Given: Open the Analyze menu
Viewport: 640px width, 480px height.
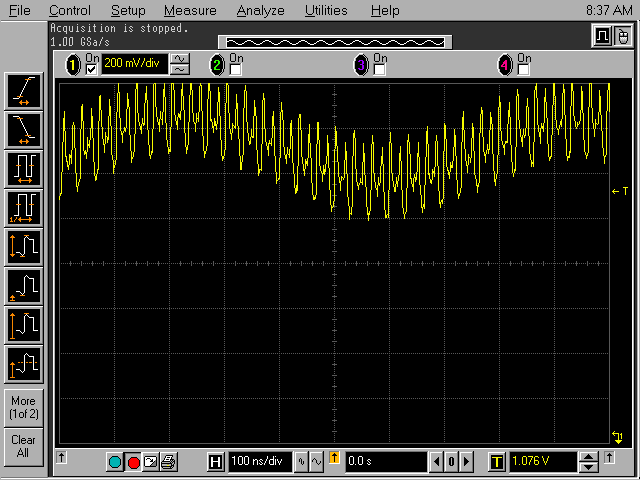Looking at the screenshot, I should (260, 11).
